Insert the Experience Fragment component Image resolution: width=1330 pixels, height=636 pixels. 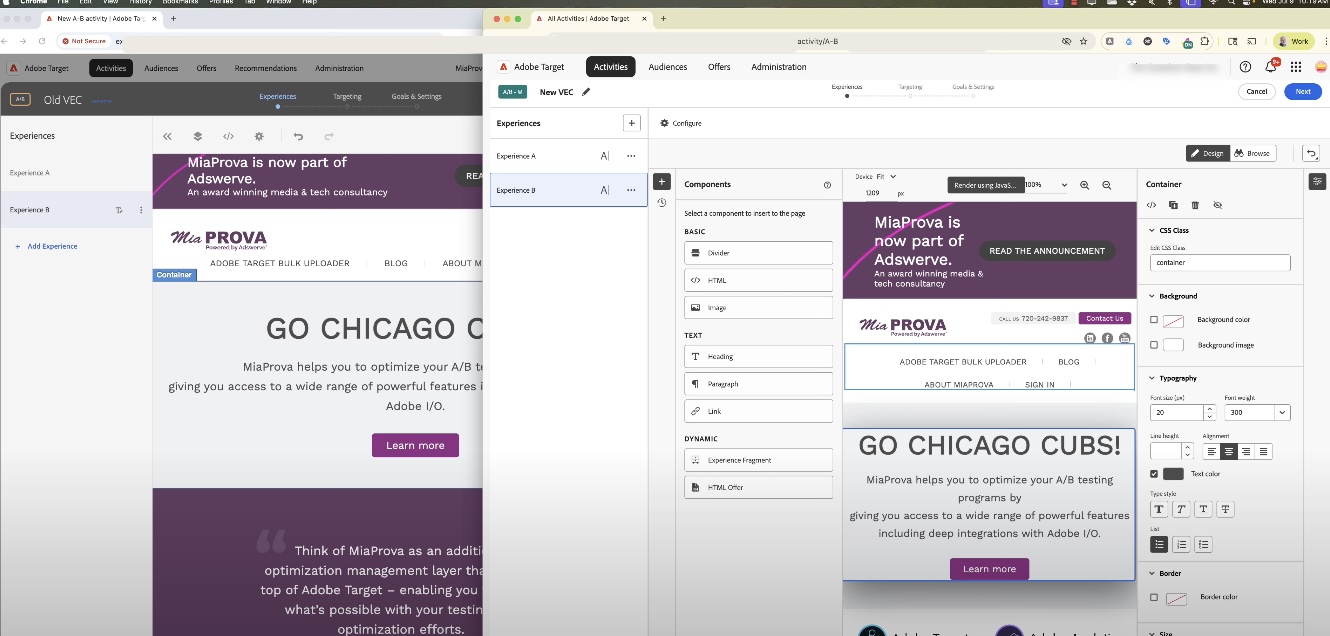pyautogui.click(x=758, y=460)
